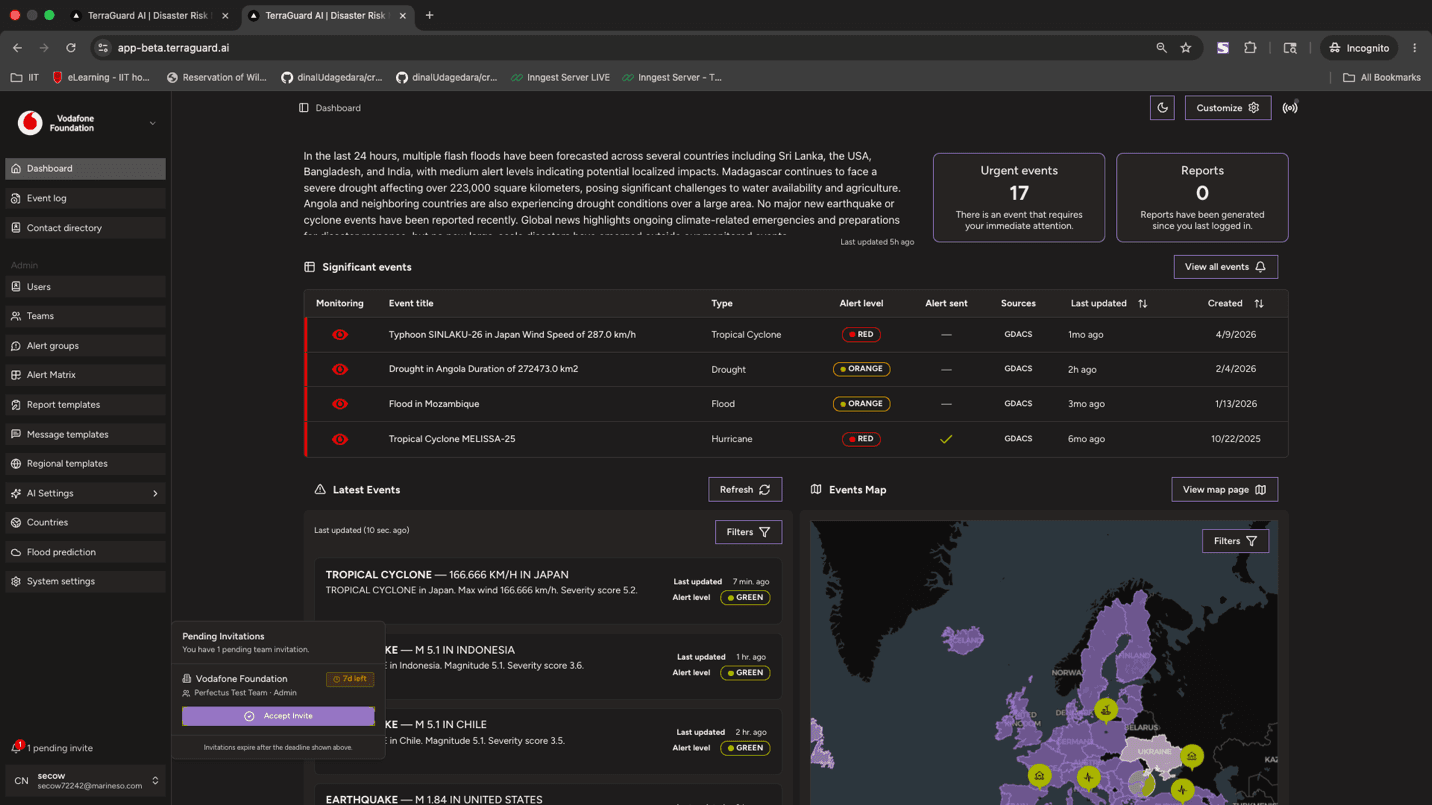Click the zoom magnifier icon in address bar
1432x805 pixels.
coord(1161,48)
